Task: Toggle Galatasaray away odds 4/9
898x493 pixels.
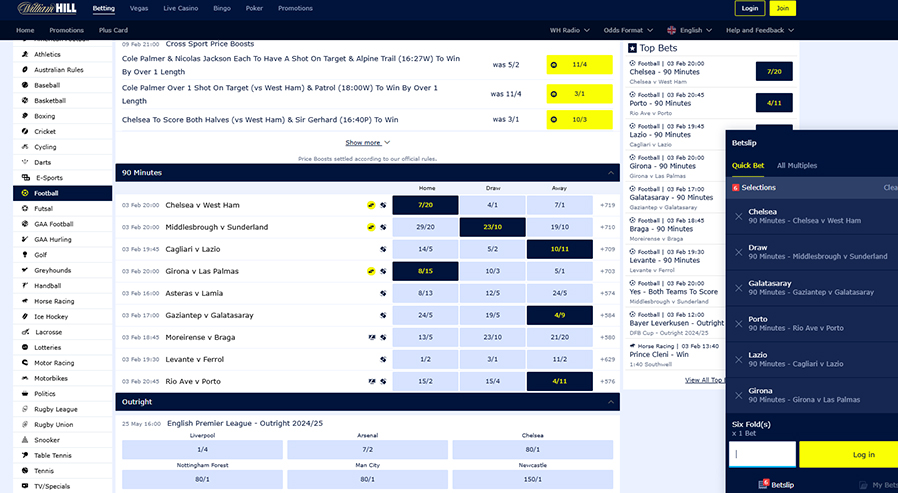Action: click(x=560, y=315)
